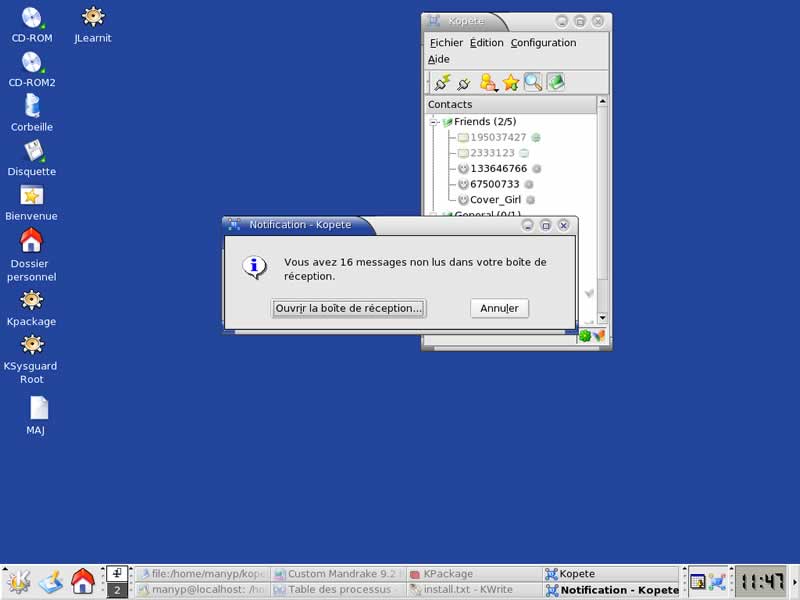This screenshot has height=600, width=800.
Task: Click the Annuler button
Action: point(499,308)
